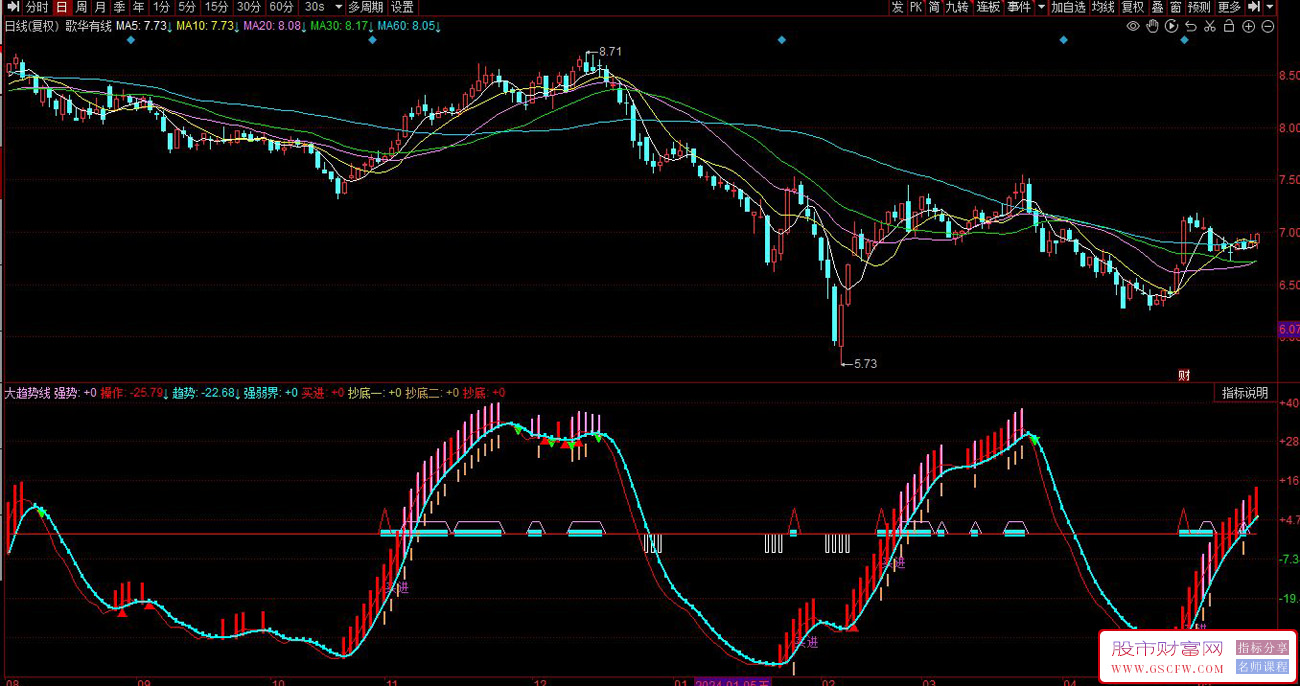Screen dimensions: 1300x686
Task: Open 设置 settings
Action: pyautogui.click(x=402, y=7)
